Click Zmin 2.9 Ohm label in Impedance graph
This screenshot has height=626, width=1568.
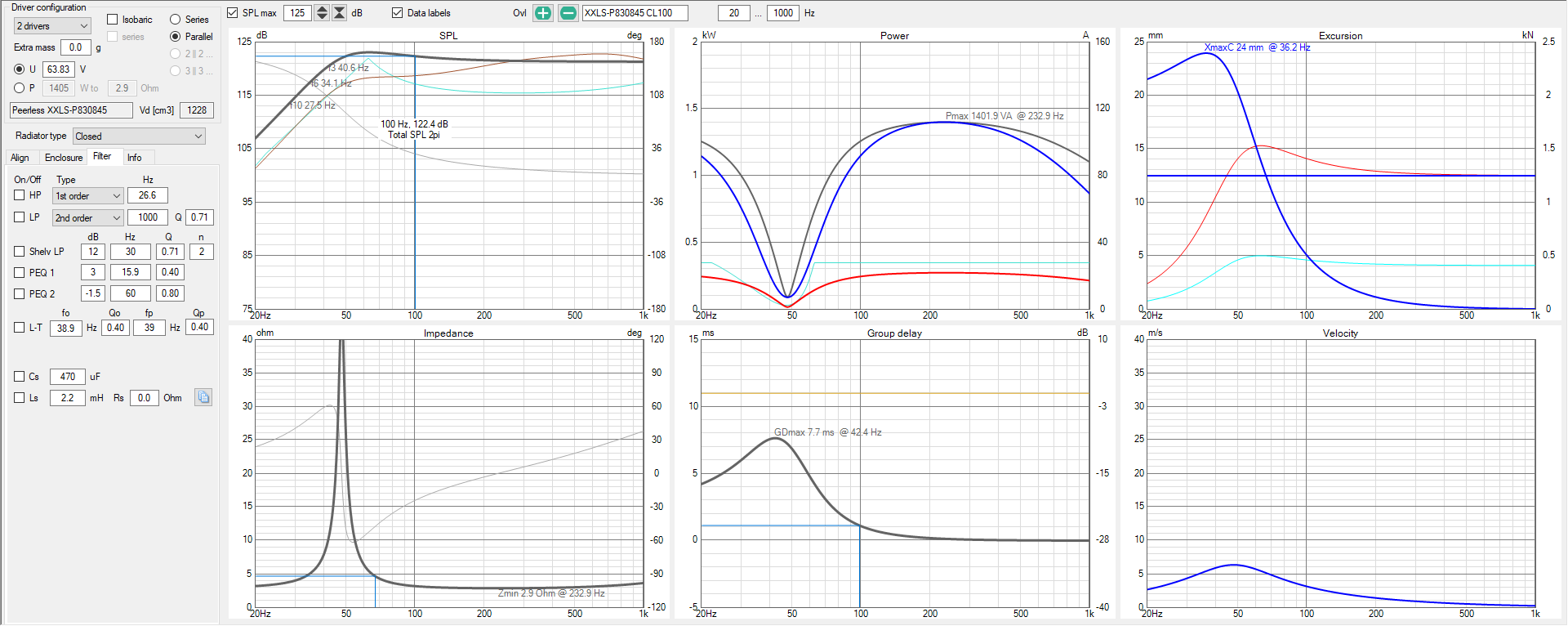[x=551, y=593]
